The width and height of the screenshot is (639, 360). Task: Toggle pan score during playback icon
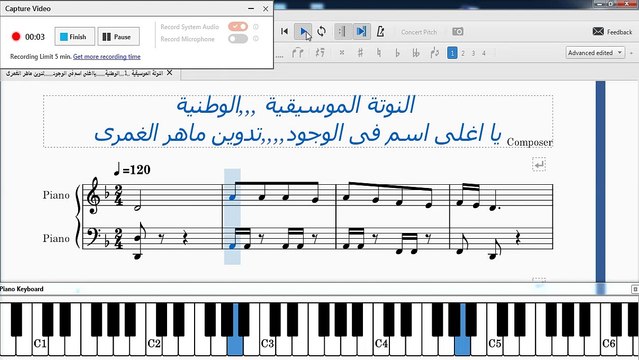(x=361, y=31)
